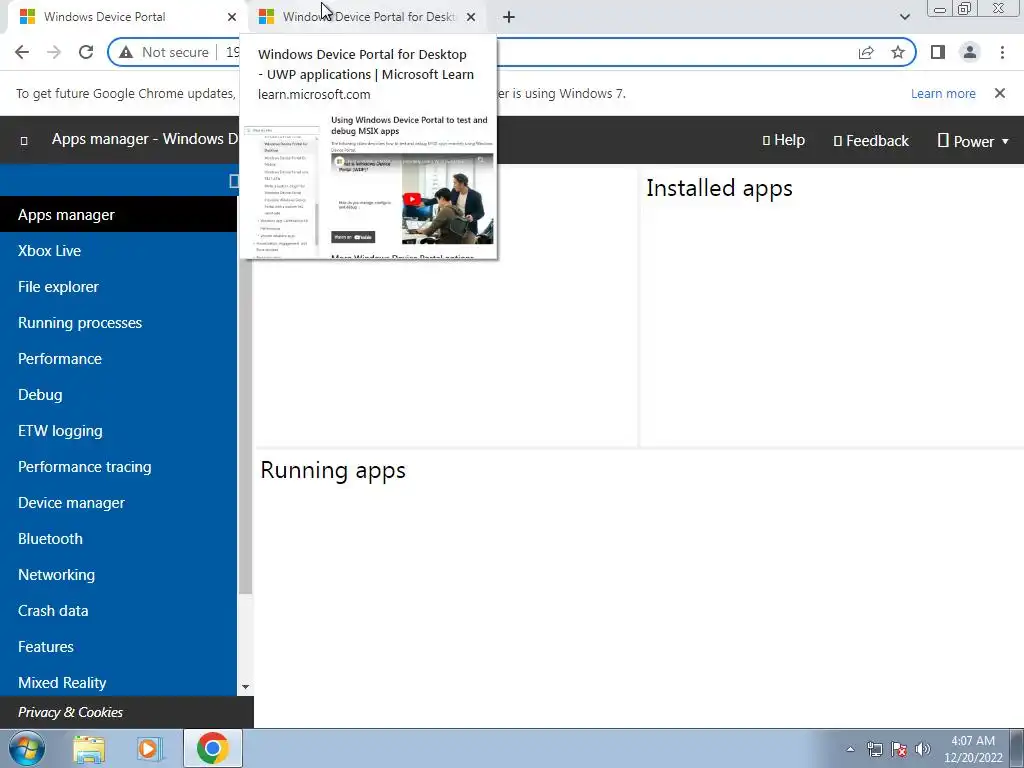The image size is (1024, 768).
Task: Click the tab preview thumbnail image
Action: coord(369,185)
